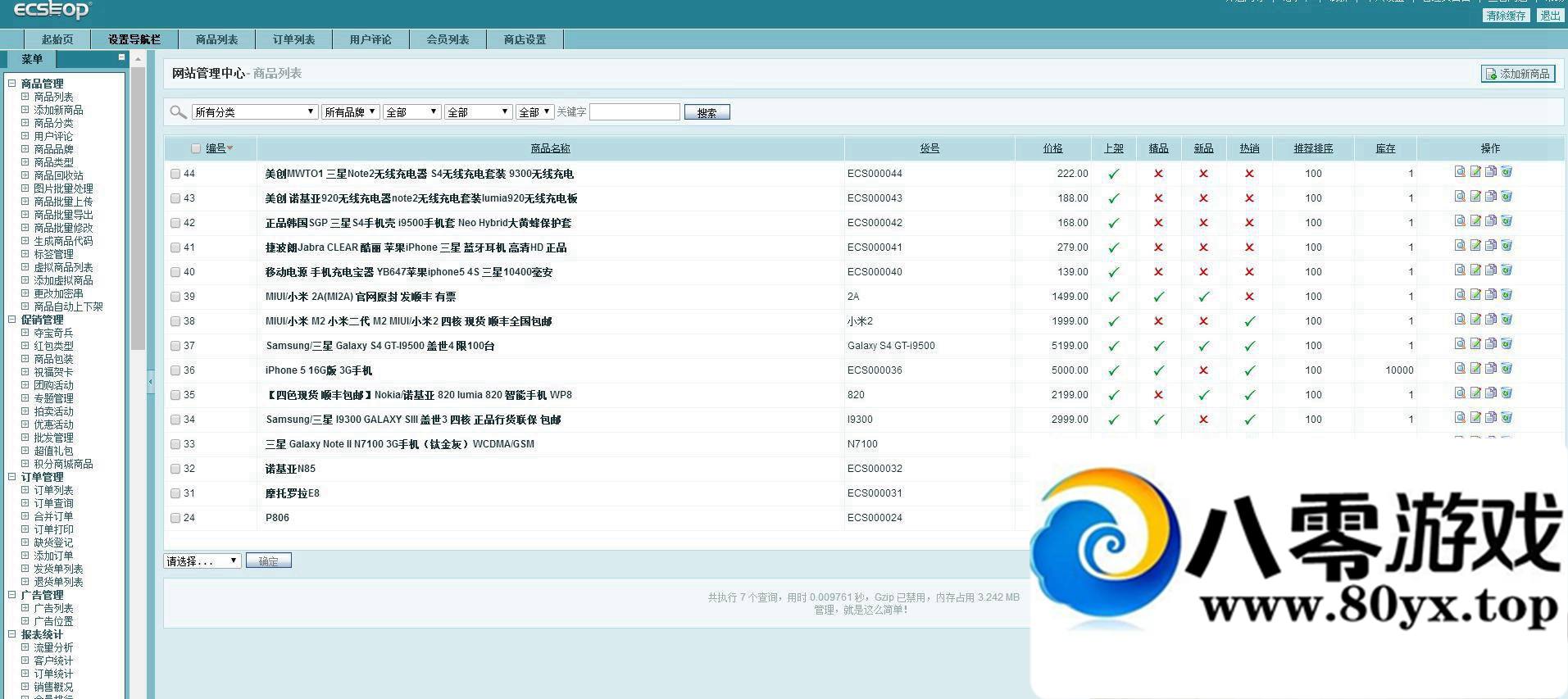Collapse the 促销管理 tree node
1568x699 pixels.
(12, 320)
